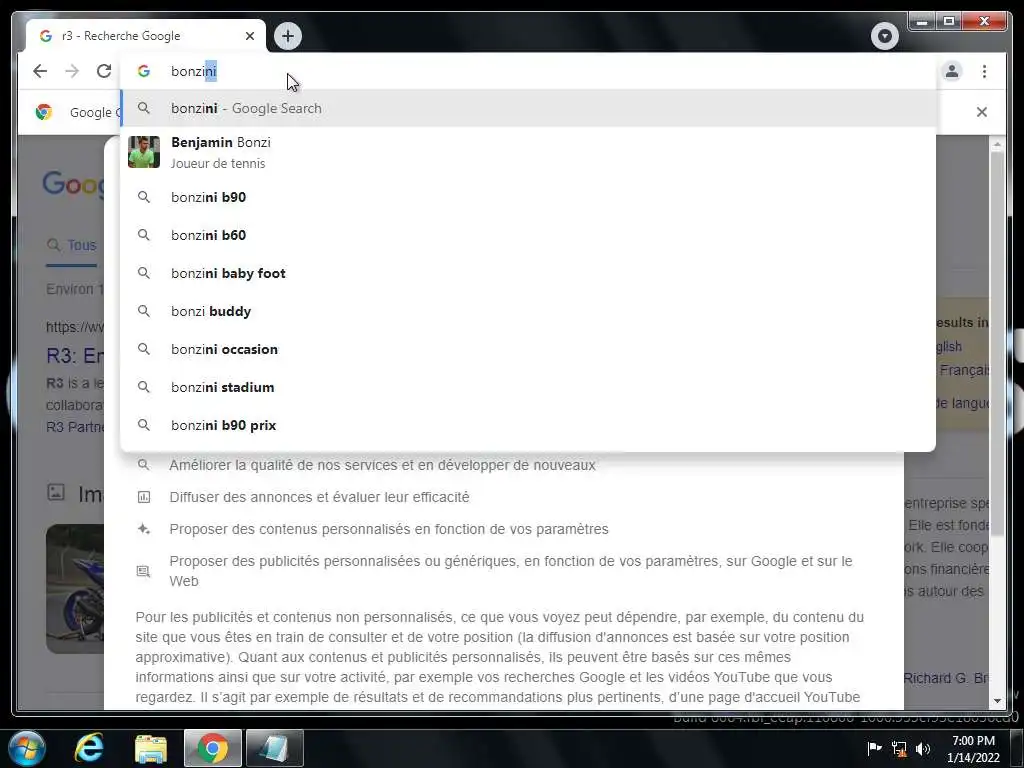This screenshot has height=768, width=1024.
Task: Open the Chrome profile avatar menu
Action: (x=952, y=71)
